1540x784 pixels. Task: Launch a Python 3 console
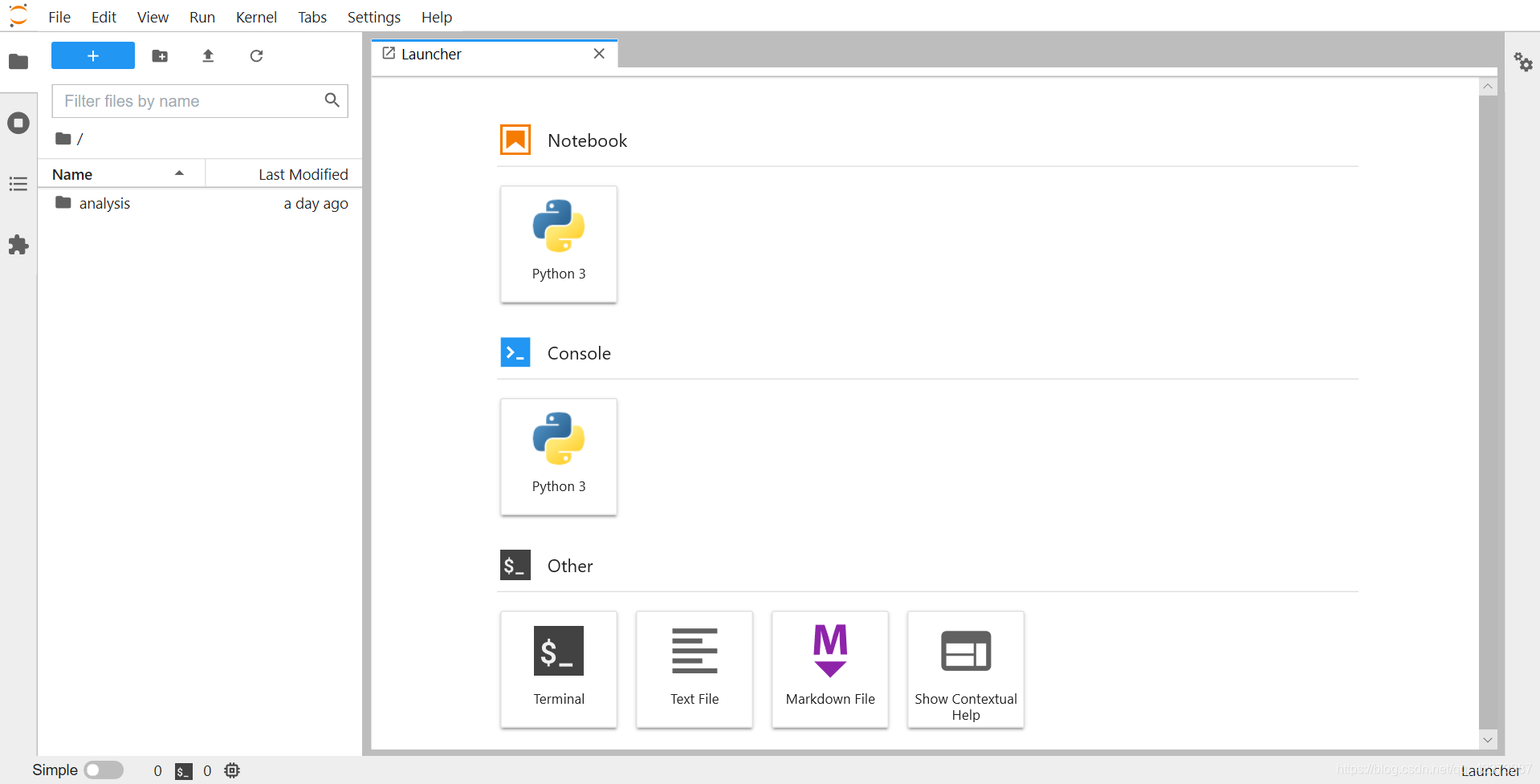tap(559, 457)
